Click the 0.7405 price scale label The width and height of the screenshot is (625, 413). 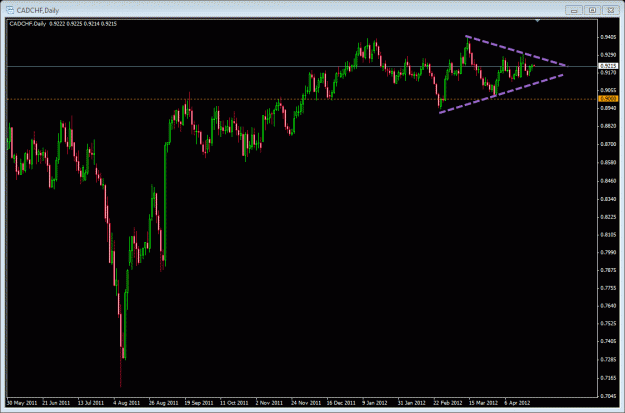click(x=608, y=342)
